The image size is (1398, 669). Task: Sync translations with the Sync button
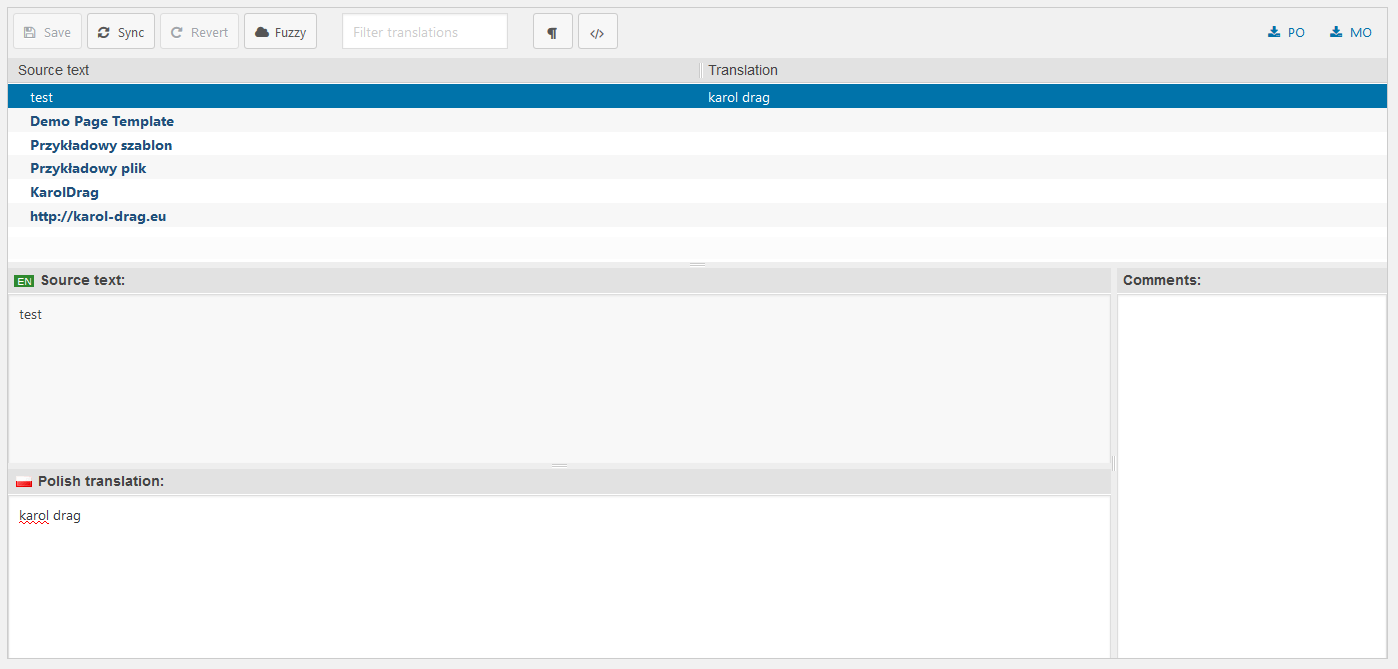click(x=121, y=32)
